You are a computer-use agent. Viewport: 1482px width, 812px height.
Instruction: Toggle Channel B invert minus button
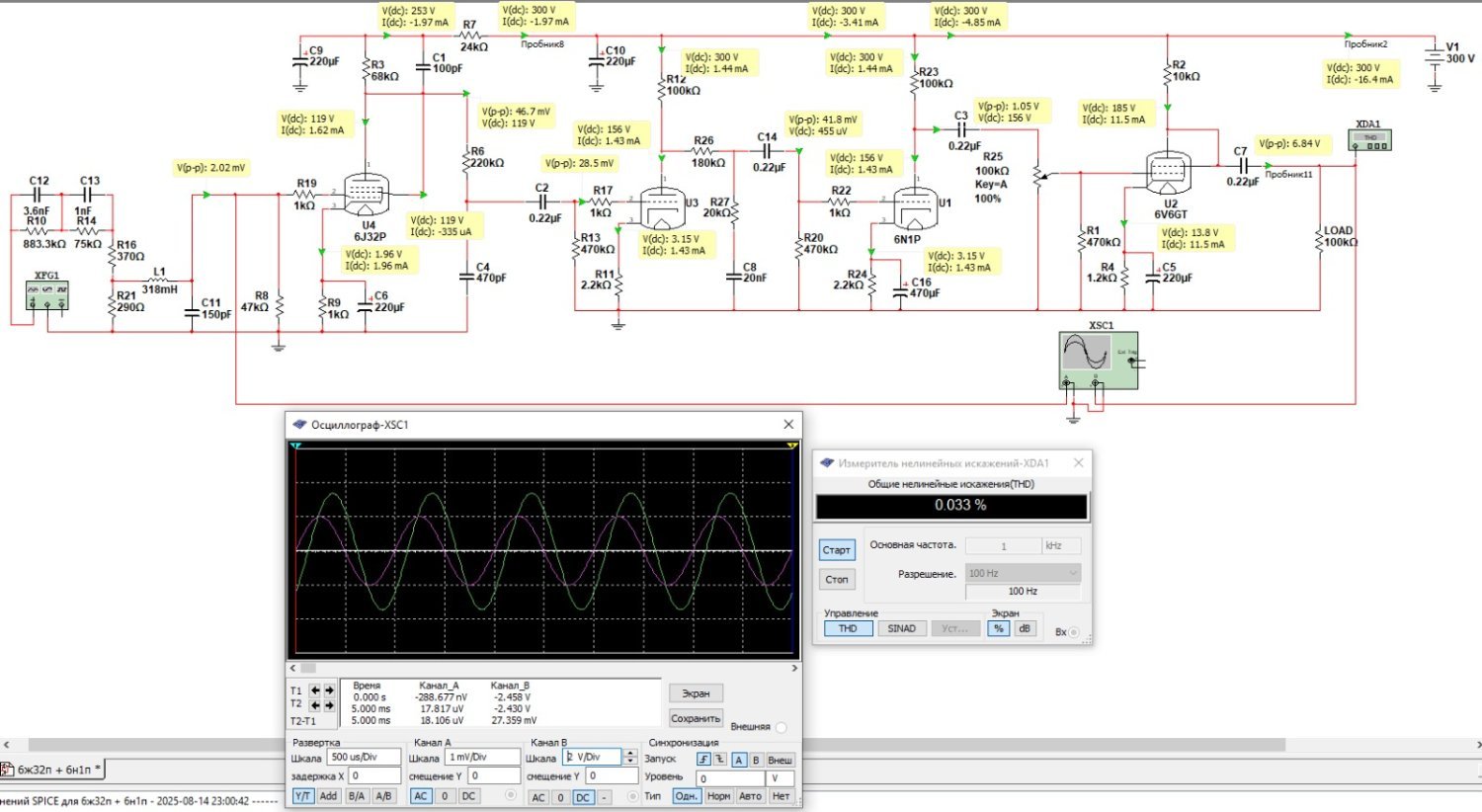coord(605,797)
